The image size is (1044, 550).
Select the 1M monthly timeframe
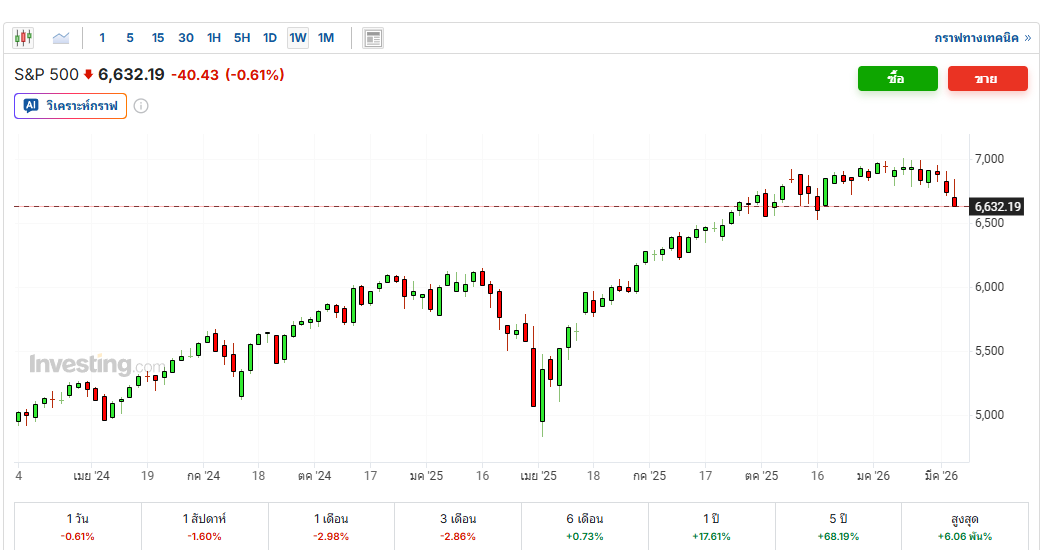coord(326,38)
